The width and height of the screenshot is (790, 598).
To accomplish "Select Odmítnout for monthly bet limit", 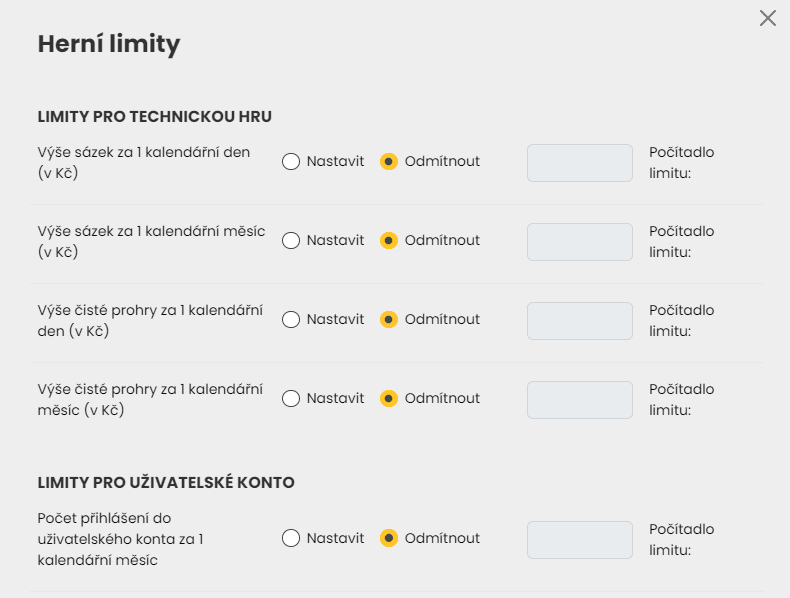I will pyautogui.click(x=390, y=241).
